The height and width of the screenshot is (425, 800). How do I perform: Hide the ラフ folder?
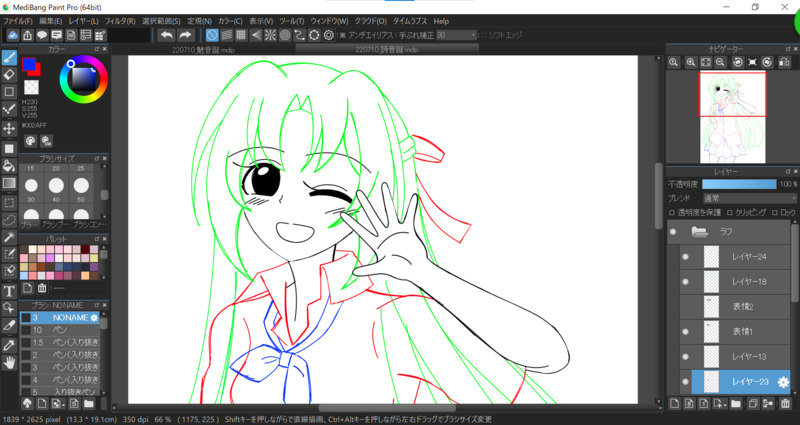tap(673, 232)
